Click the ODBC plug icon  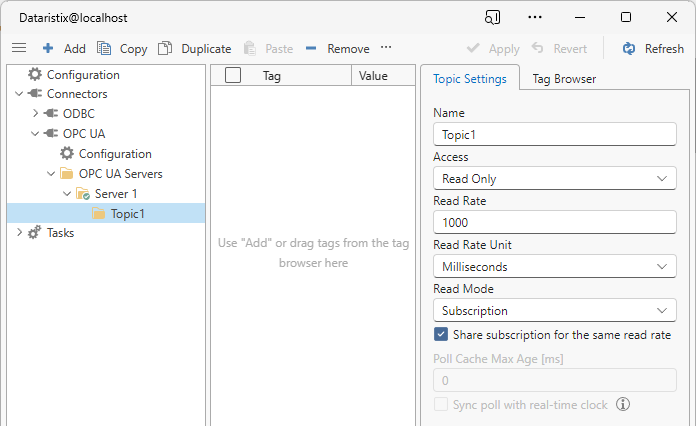tap(51, 113)
